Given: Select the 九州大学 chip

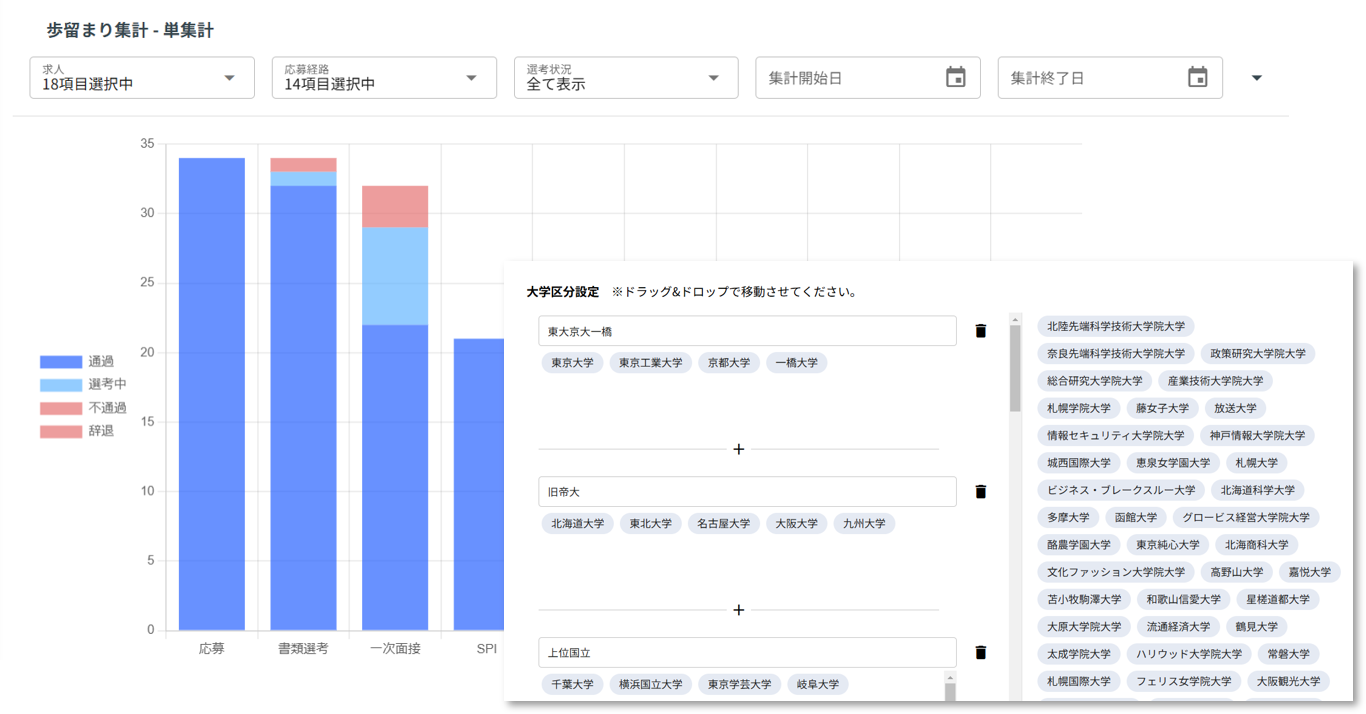Looking at the screenshot, I should click(865, 523).
